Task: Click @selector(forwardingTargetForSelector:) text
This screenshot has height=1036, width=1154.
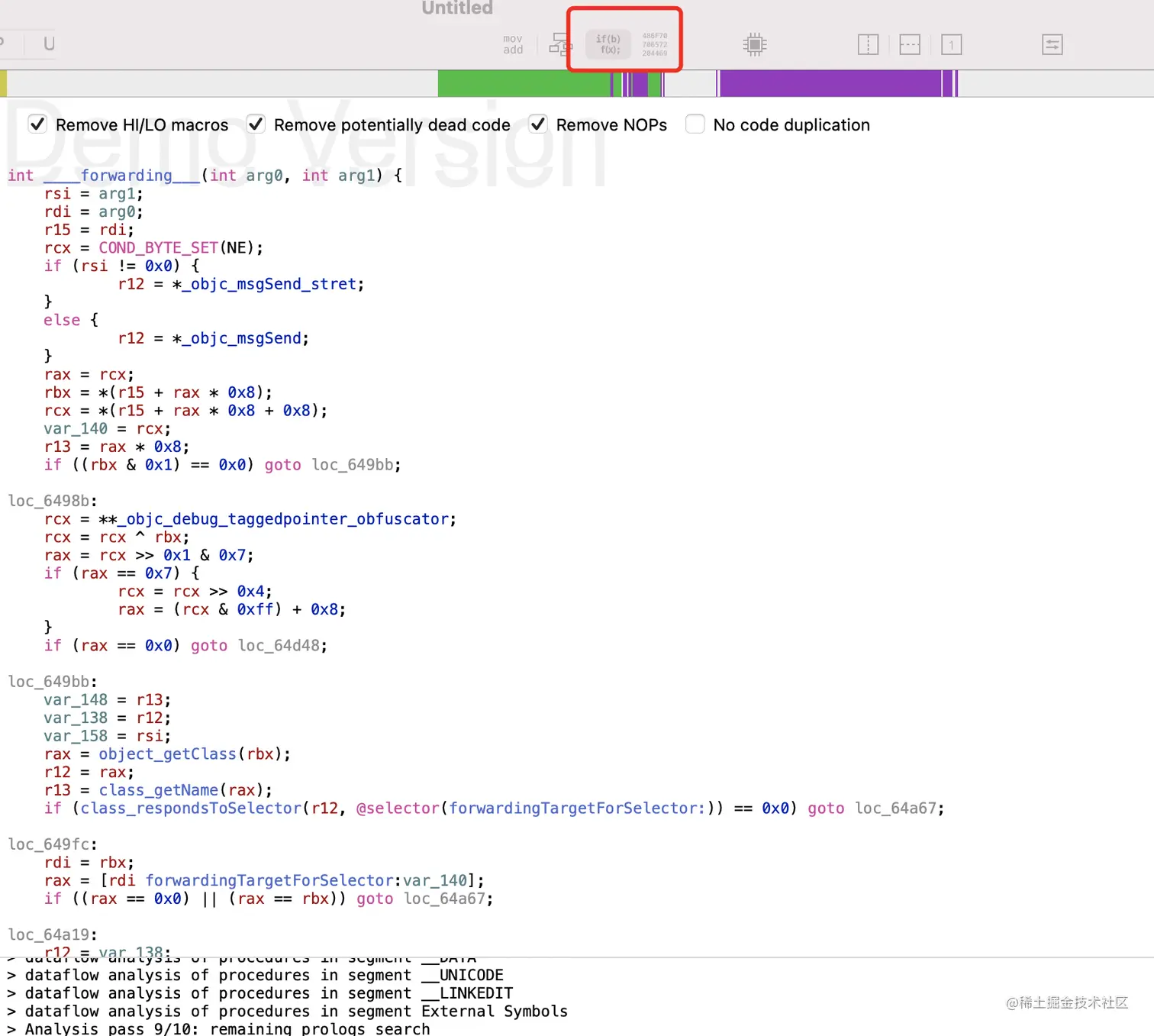Action: tap(534, 808)
